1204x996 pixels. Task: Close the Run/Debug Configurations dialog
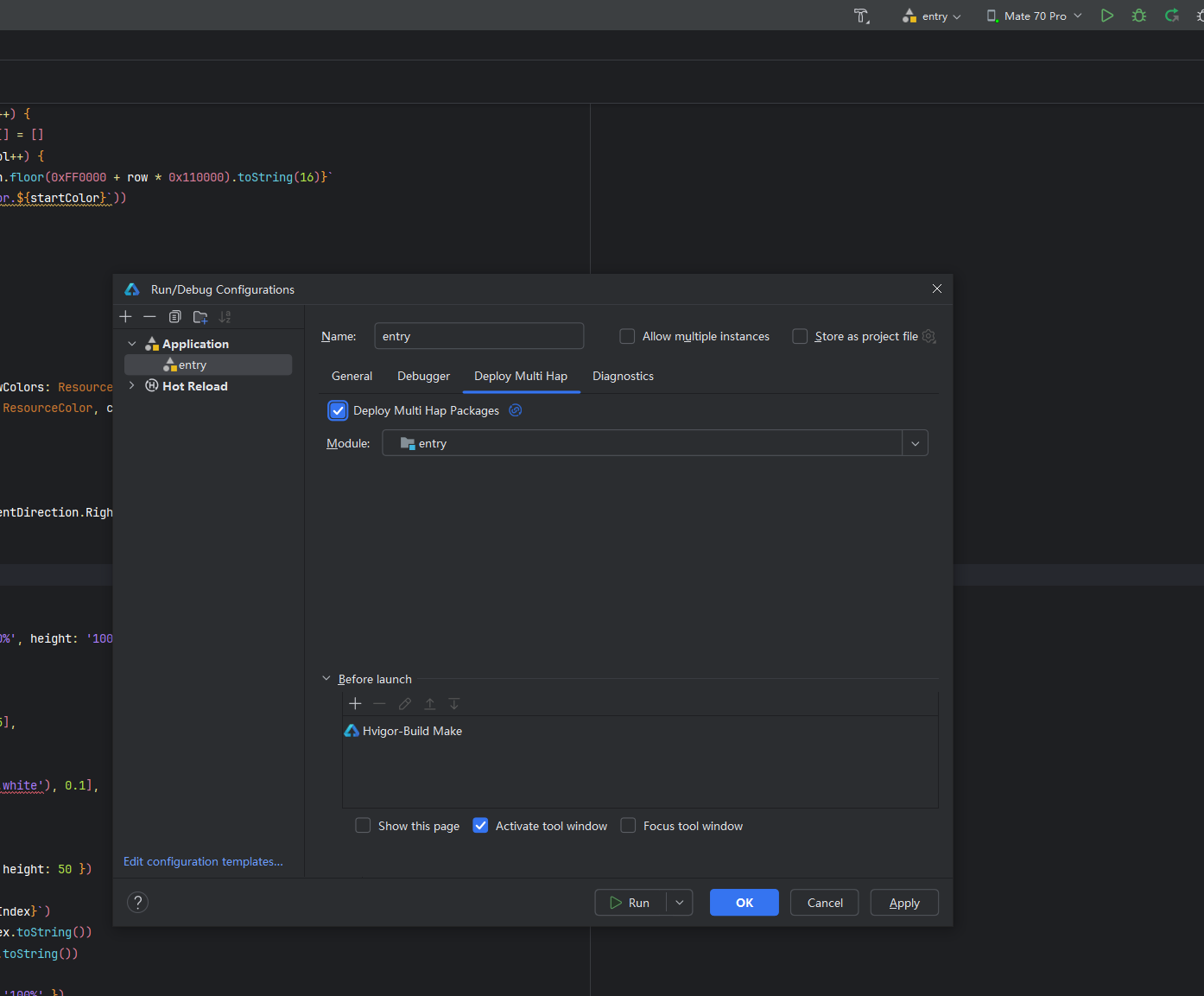click(x=937, y=289)
